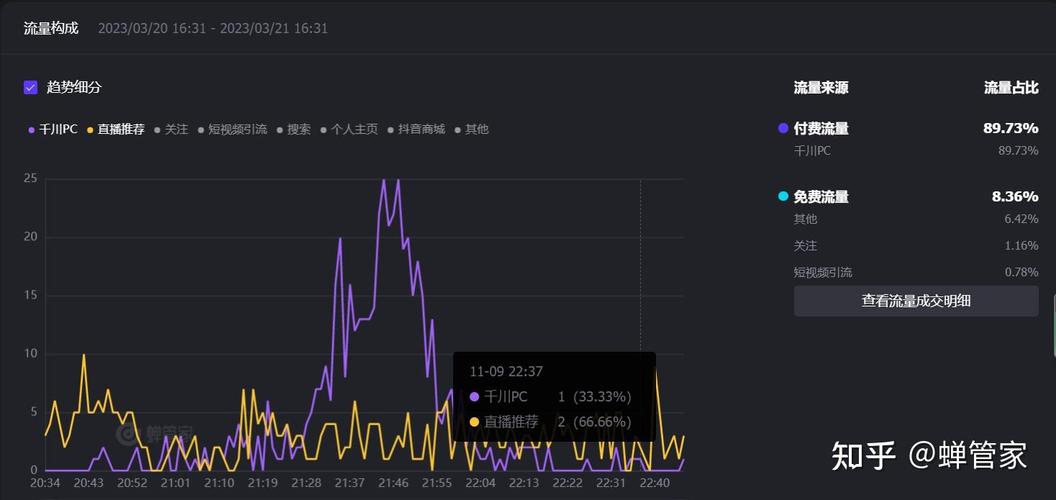Enable 个人主页 series in legend

point(349,129)
